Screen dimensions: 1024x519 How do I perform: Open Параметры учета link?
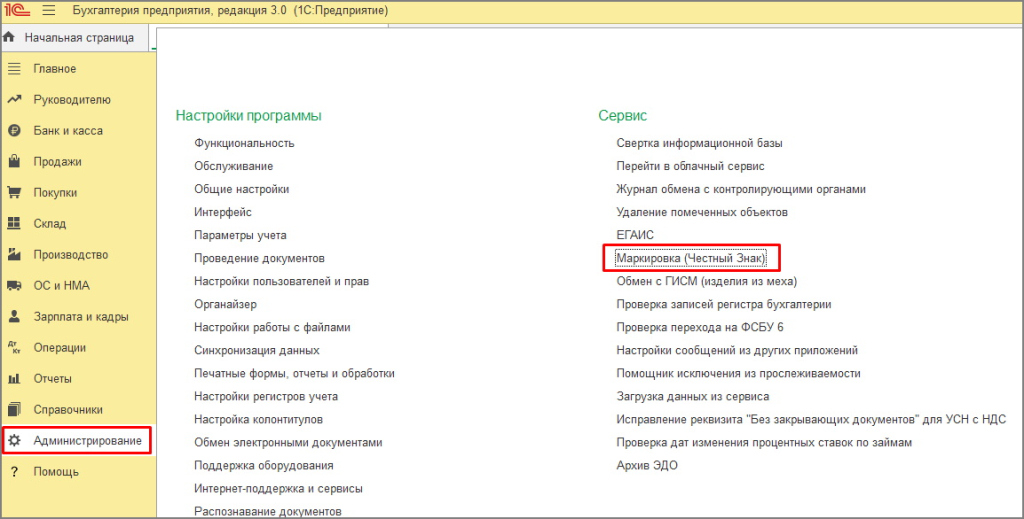click(240, 235)
